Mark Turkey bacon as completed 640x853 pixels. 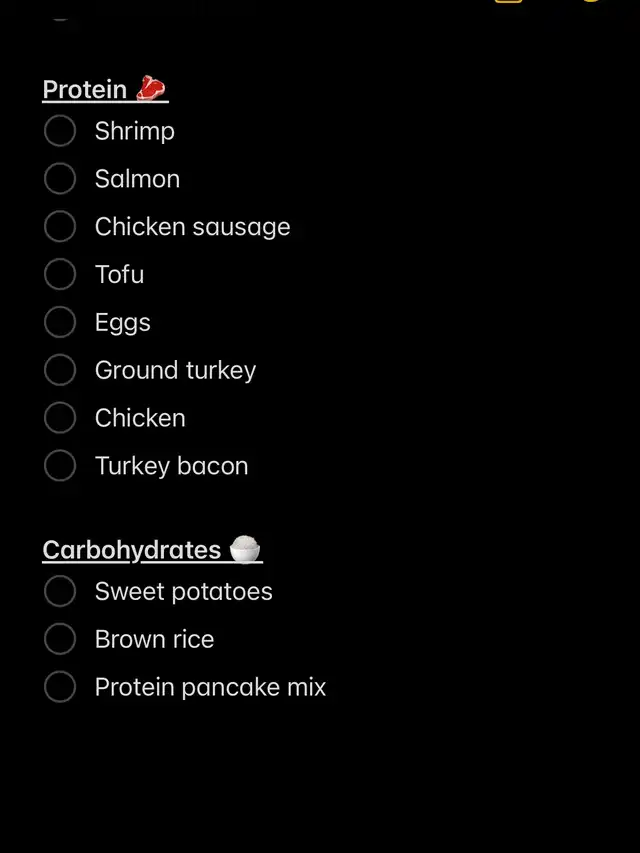click(60, 466)
